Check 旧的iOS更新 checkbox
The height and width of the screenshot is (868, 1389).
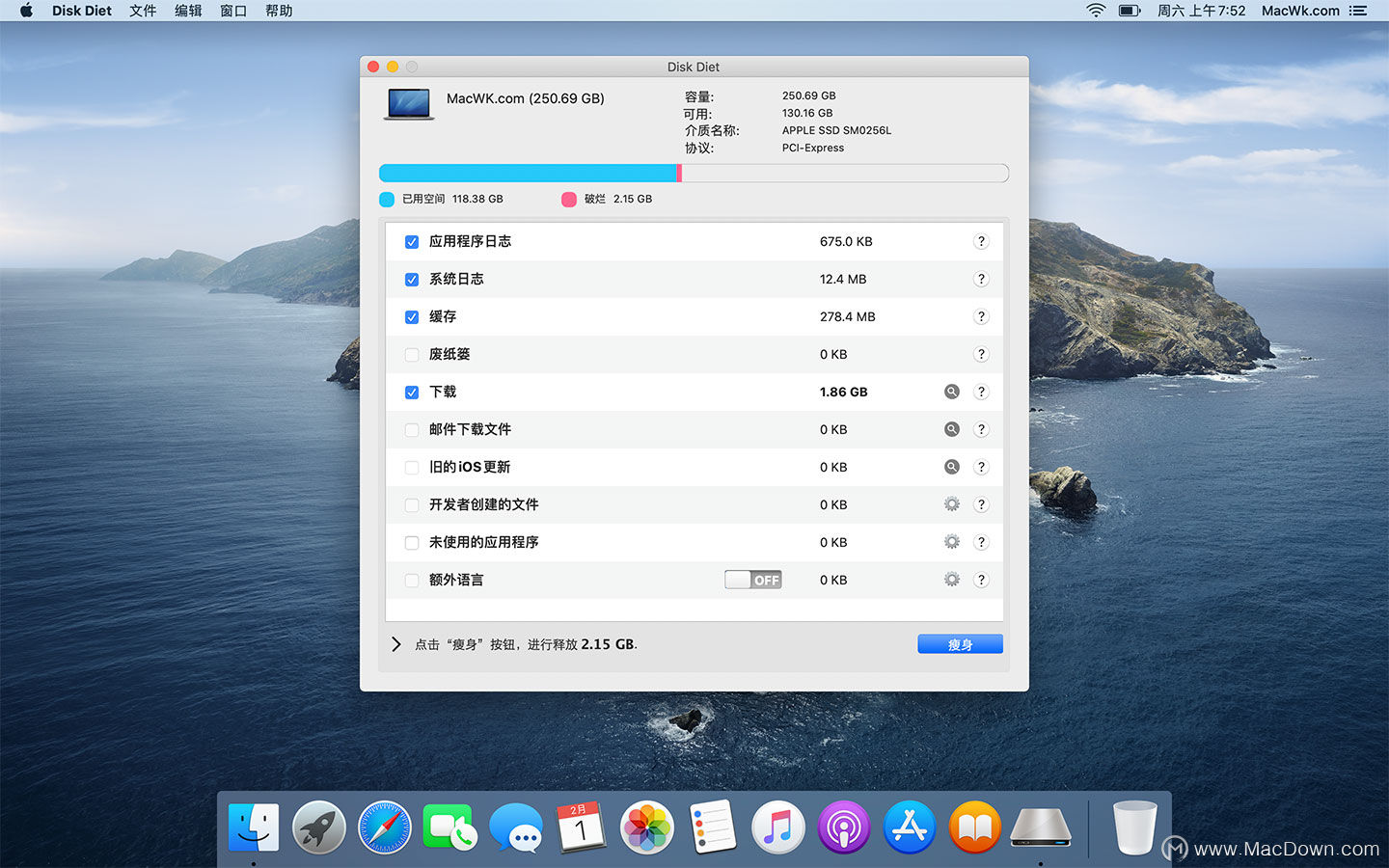click(x=412, y=468)
